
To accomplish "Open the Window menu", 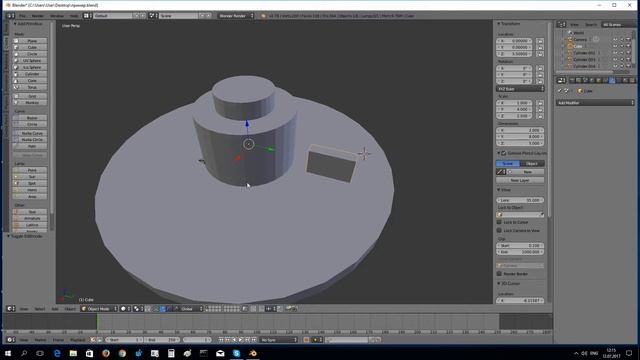I will (57, 16).
